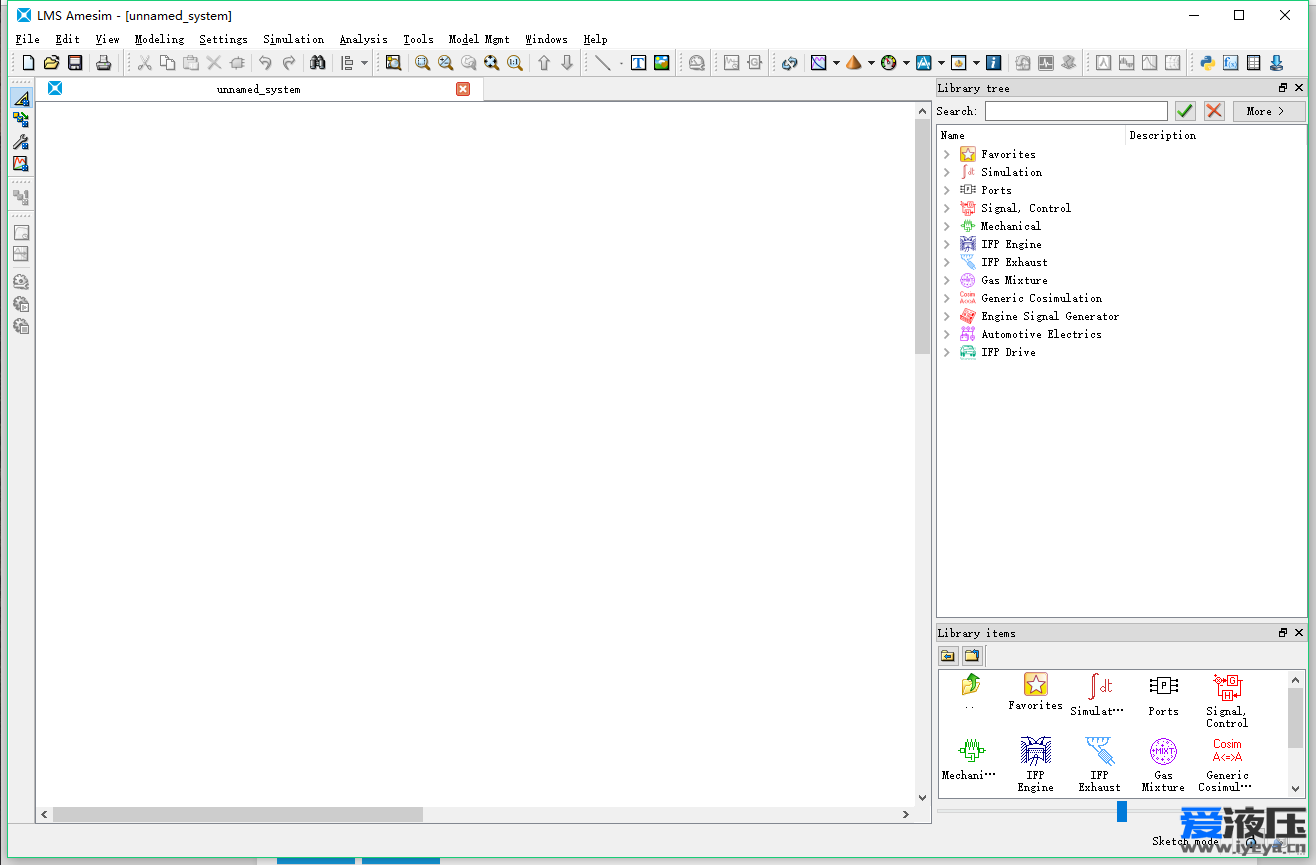Image resolution: width=1316 pixels, height=865 pixels.
Task: Click the Library tree Search field
Action: click(x=1076, y=111)
